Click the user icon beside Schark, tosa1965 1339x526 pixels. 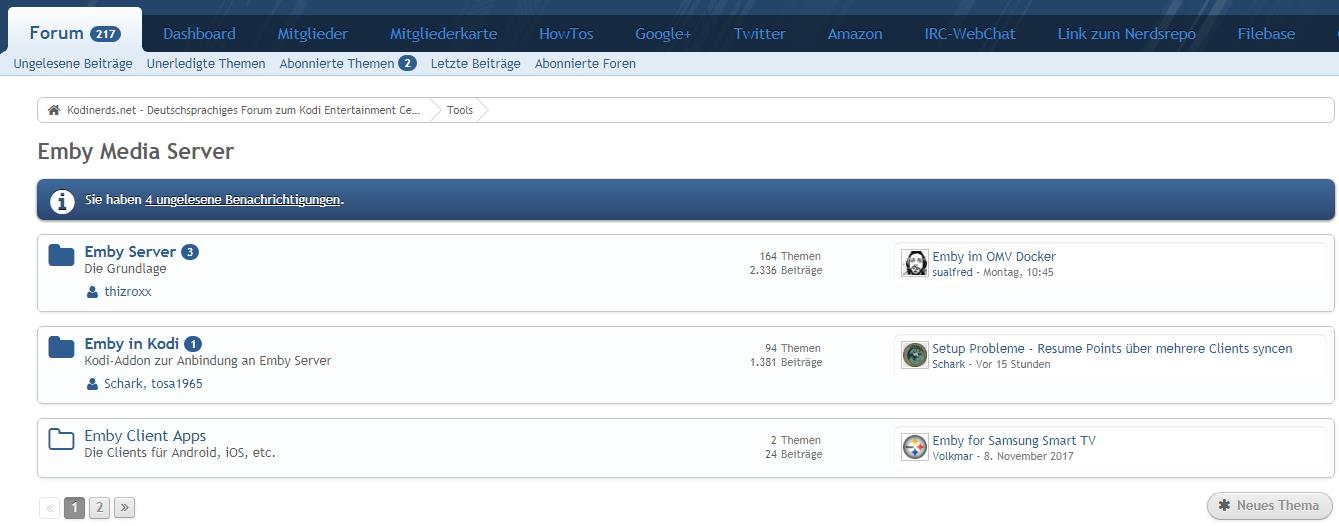93,384
